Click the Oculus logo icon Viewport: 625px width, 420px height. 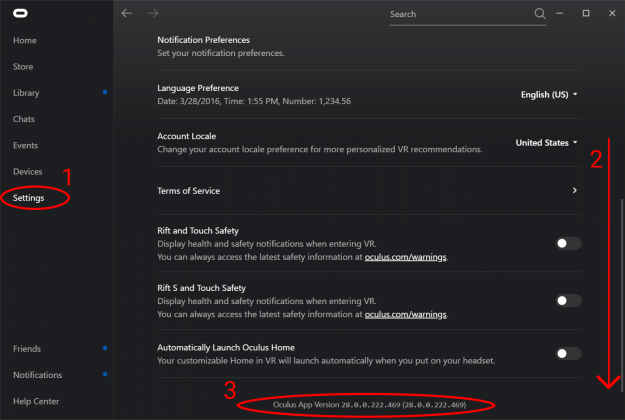coord(21,14)
